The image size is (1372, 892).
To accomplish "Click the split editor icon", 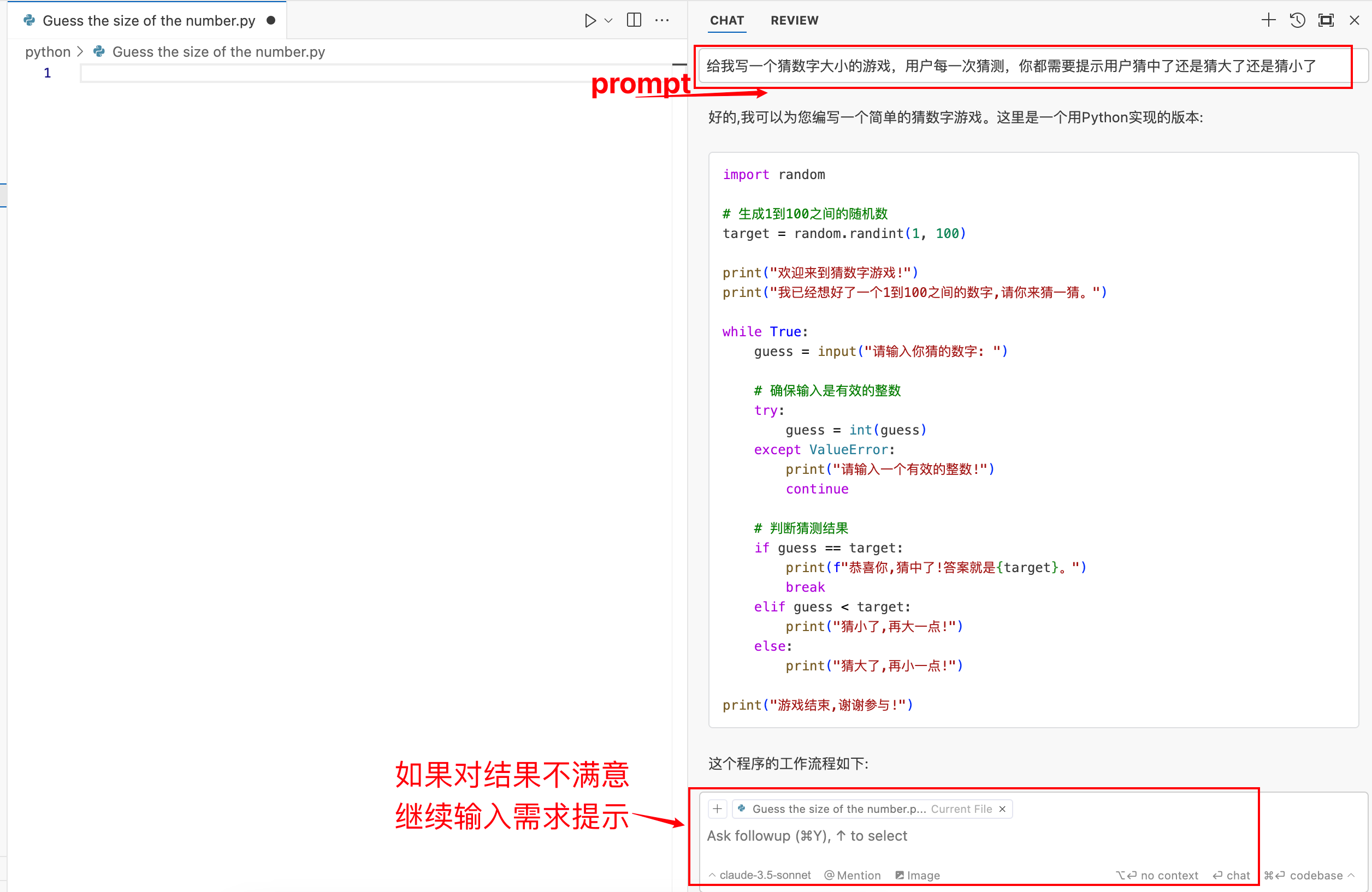I will [634, 21].
